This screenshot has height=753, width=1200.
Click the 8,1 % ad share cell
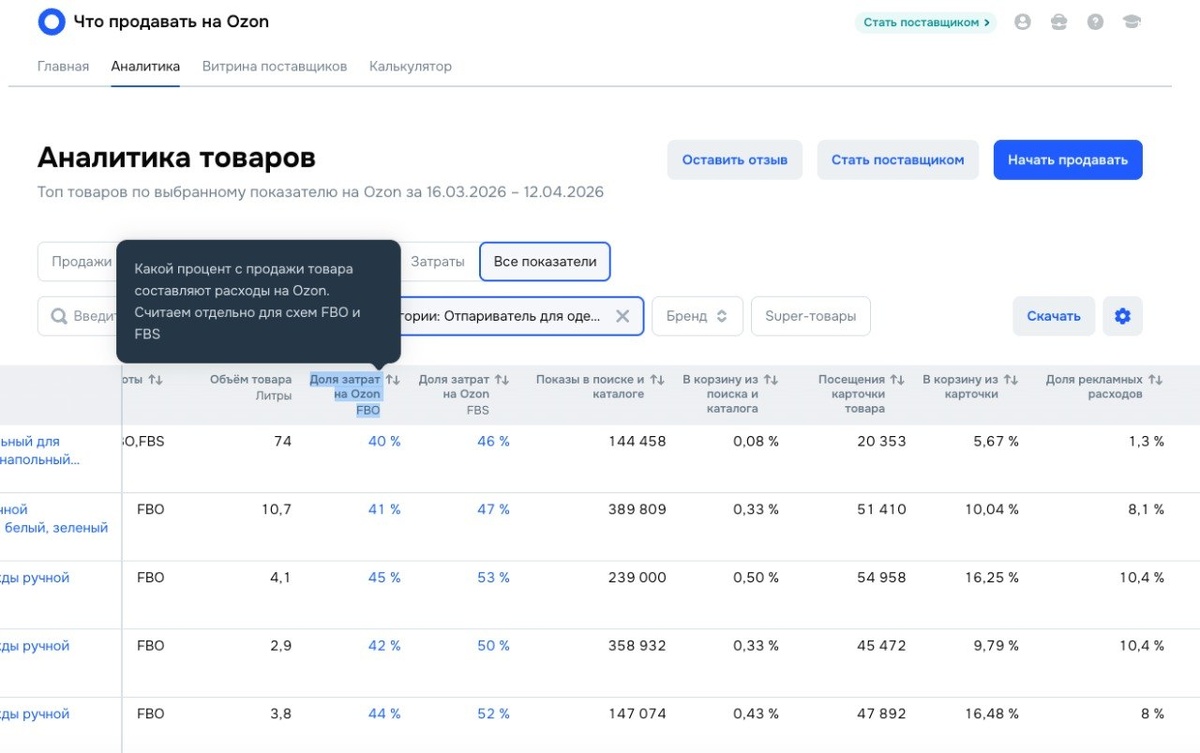1144,509
